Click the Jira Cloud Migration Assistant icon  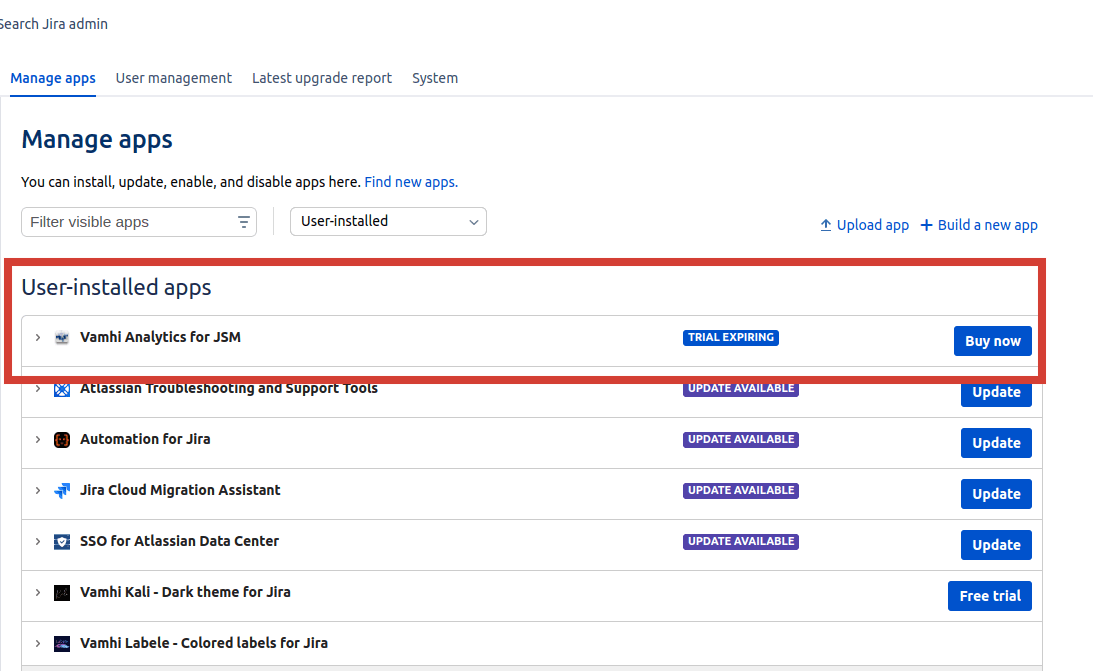click(x=62, y=491)
